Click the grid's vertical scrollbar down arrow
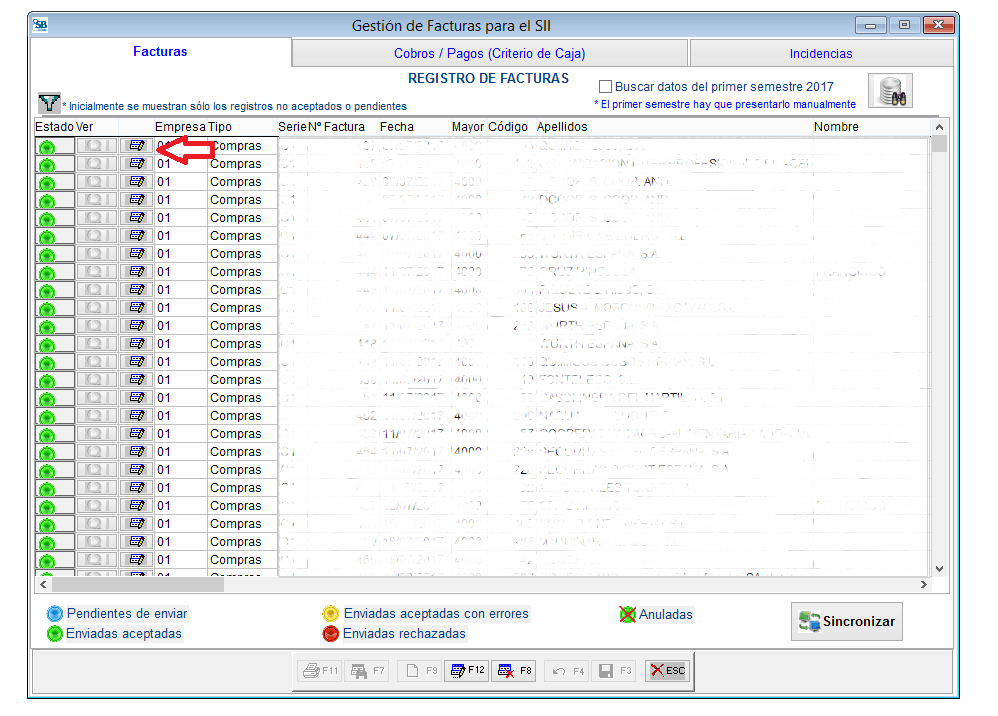 [x=938, y=568]
